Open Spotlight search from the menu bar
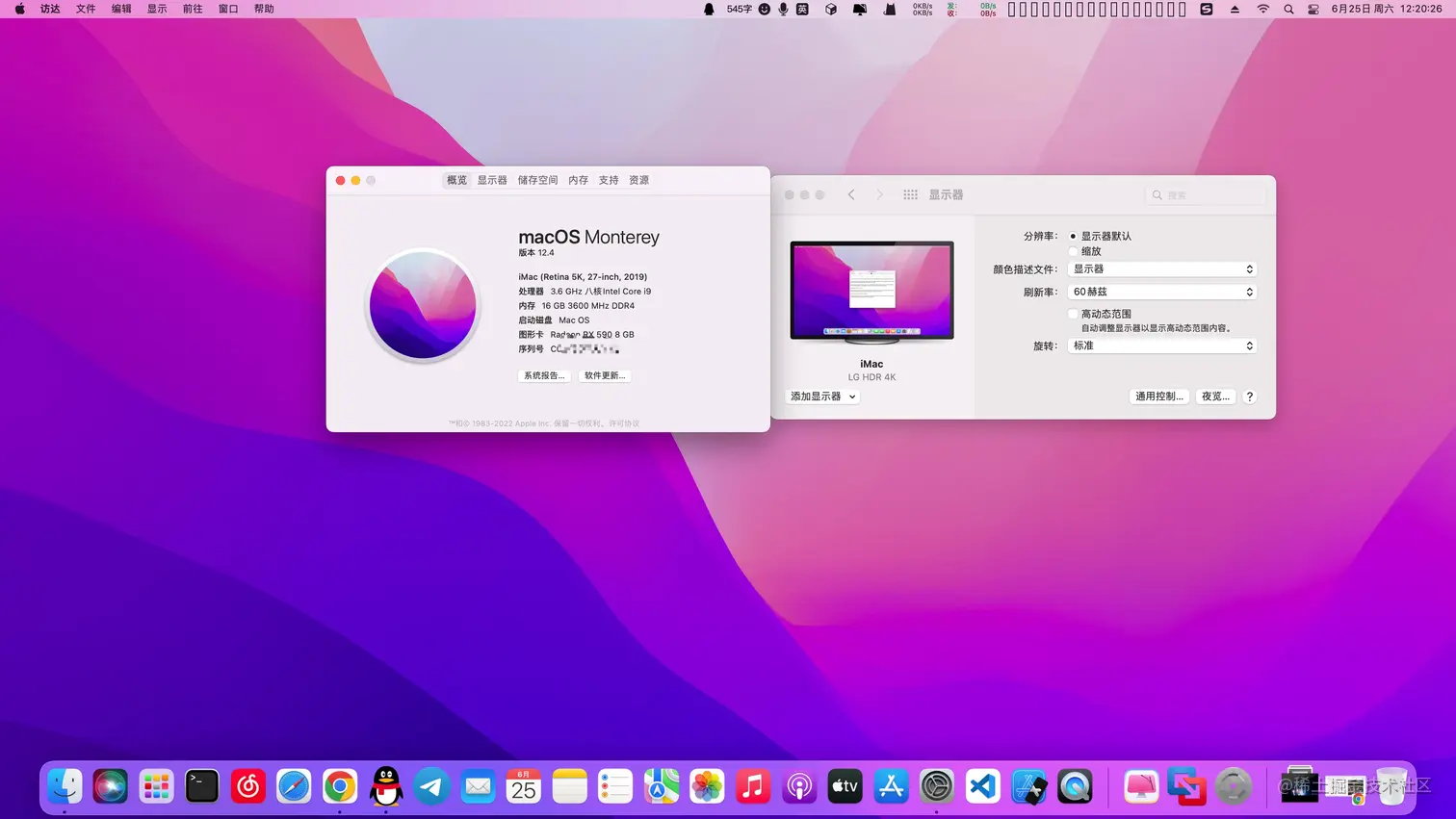Viewport: 1456px width, 819px height. (1288, 9)
